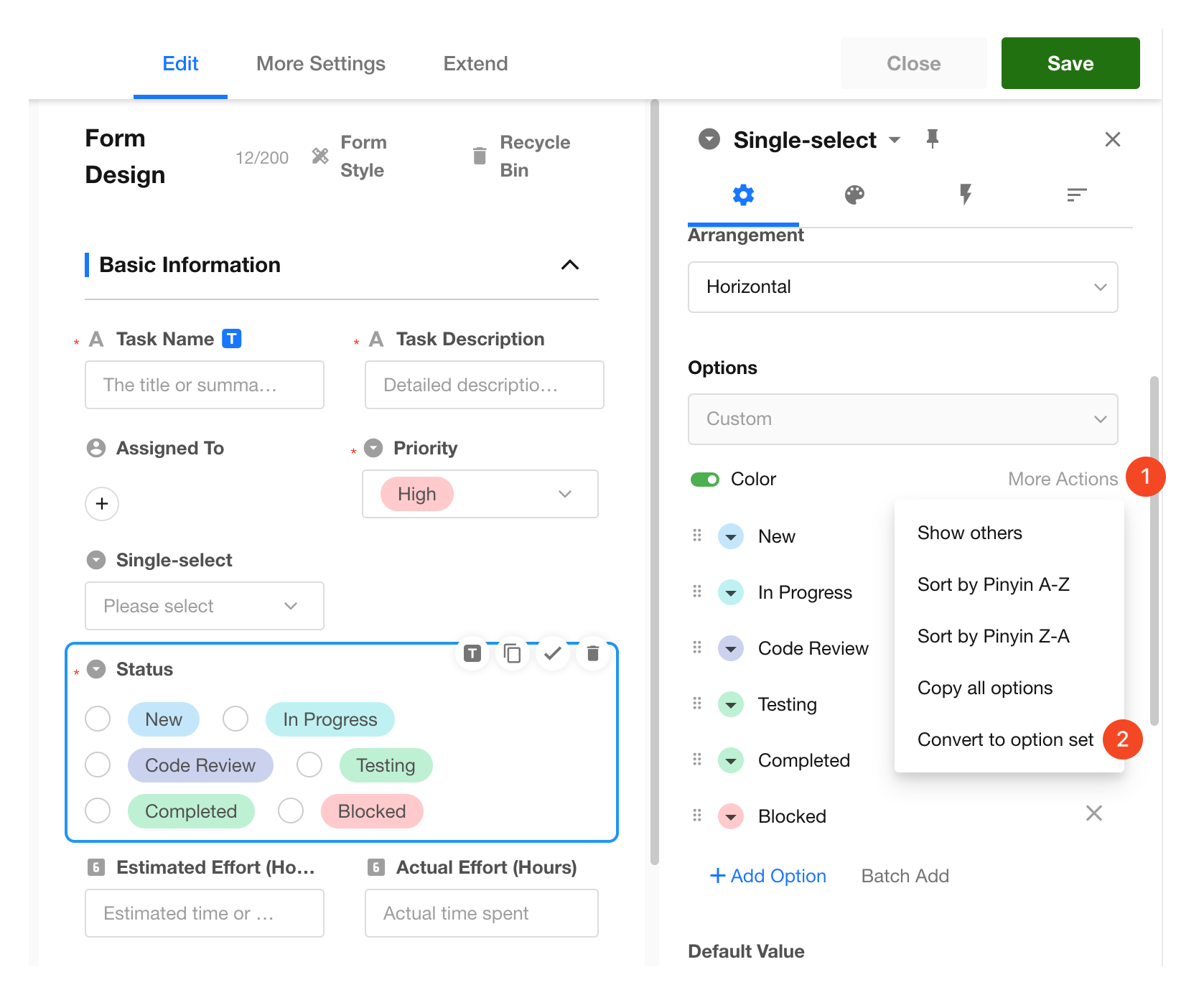
Task: Select the Code Review radio button
Action: pyautogui.click(x=98, y=765)
